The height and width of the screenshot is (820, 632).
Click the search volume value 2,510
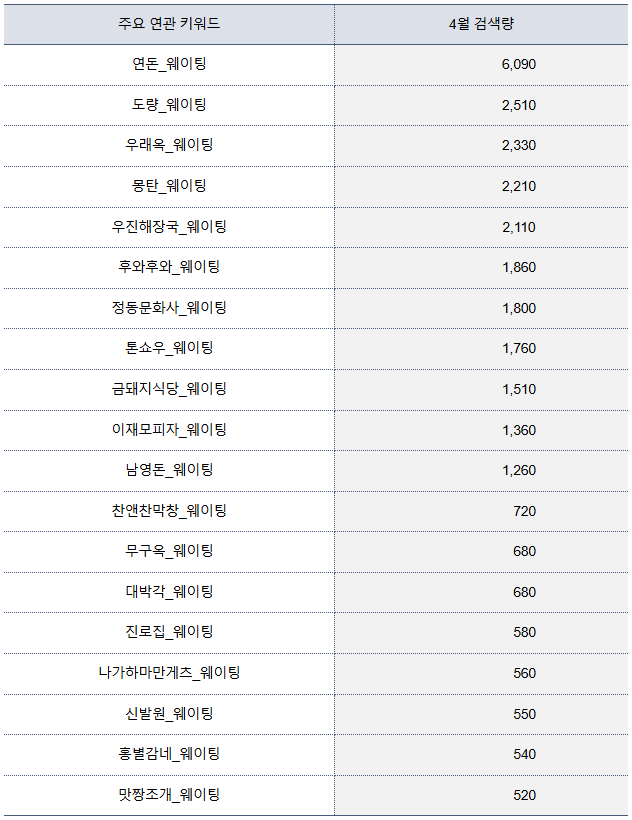coord(519,105)
